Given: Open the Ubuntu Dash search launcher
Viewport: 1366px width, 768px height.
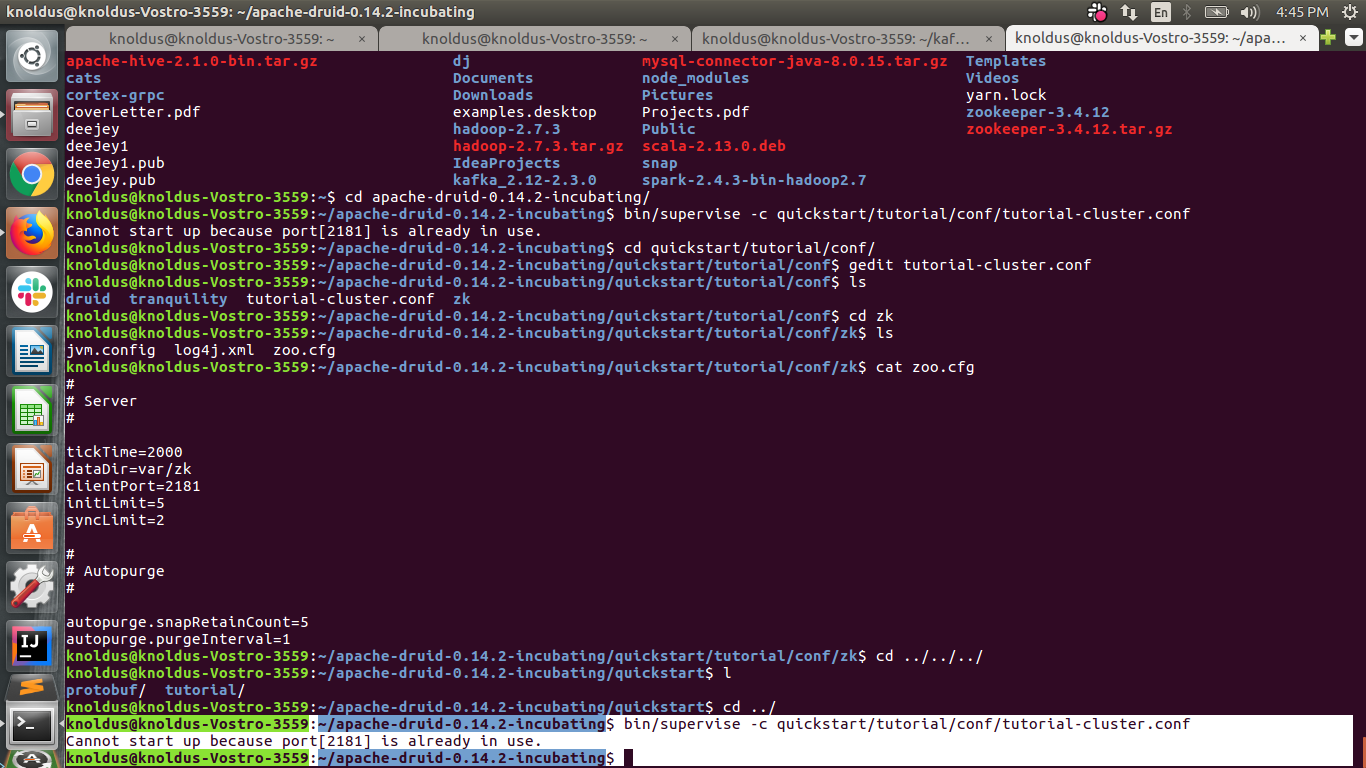Looking at the screenshot, I should coord(32,55).
